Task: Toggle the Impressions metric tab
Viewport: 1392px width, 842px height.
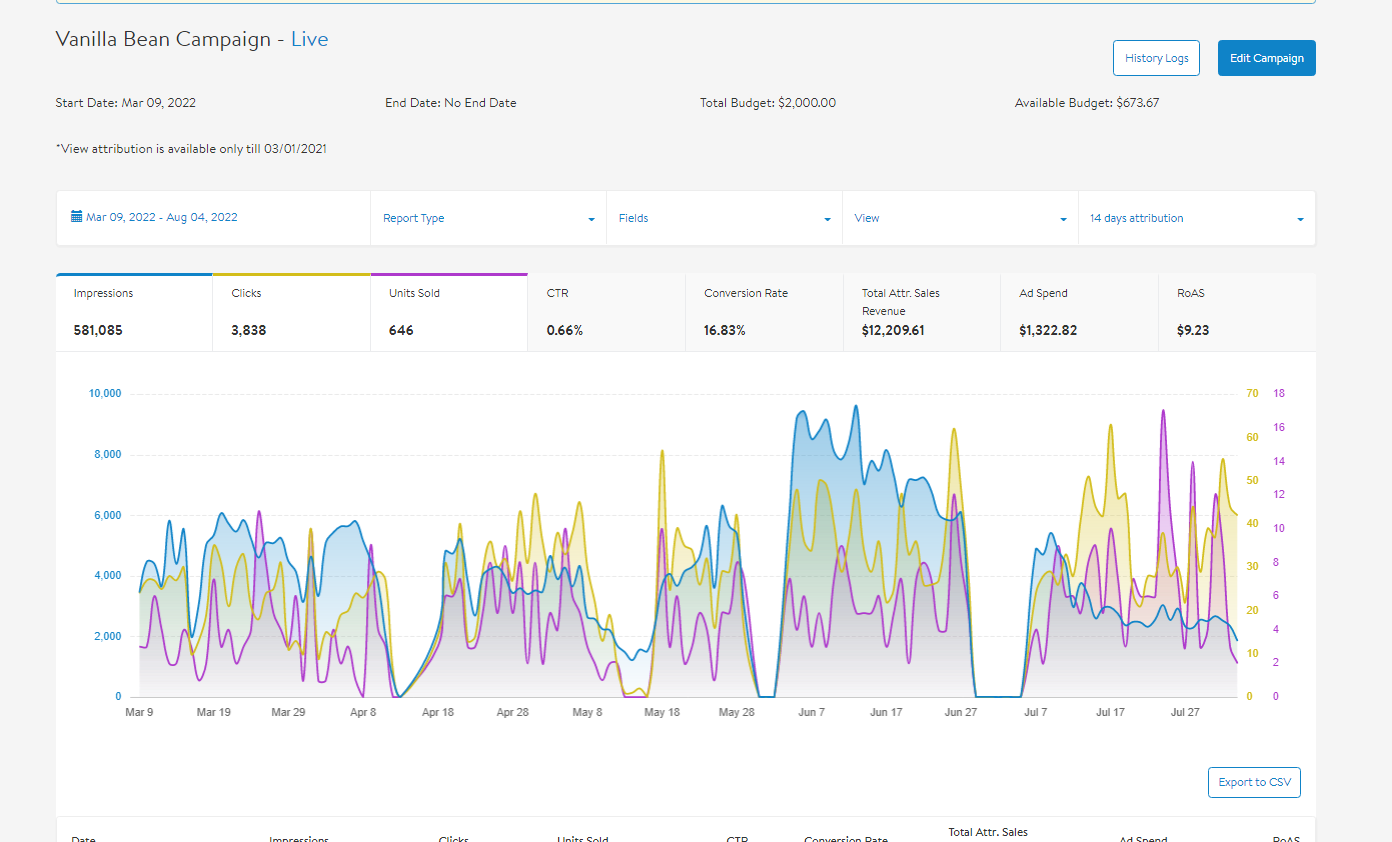Action: pyautogui.click(x=134, y=312)
